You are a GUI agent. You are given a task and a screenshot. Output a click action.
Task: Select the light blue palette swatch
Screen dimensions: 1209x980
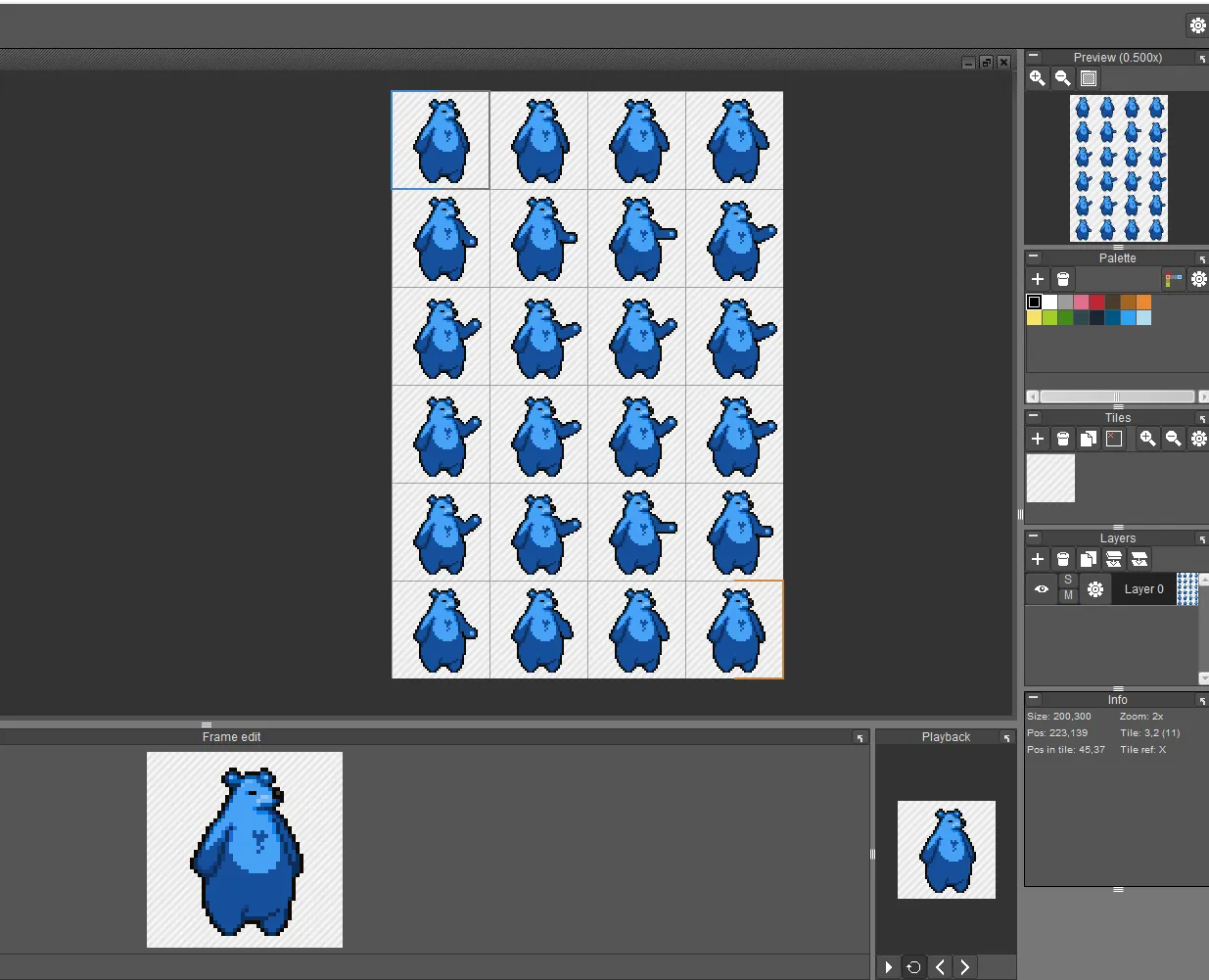point(1143,317)
